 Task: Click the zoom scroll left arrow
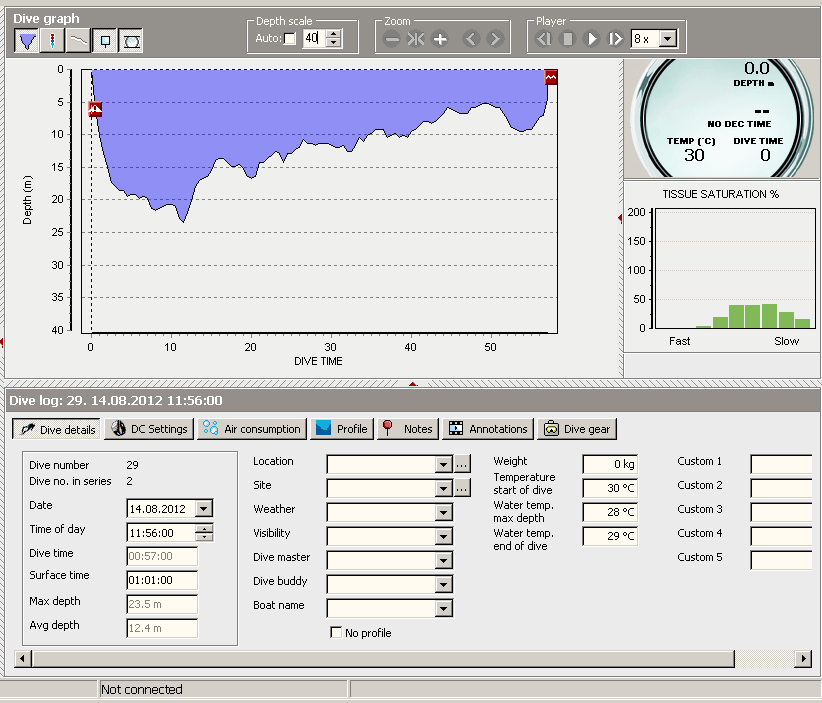471,39
